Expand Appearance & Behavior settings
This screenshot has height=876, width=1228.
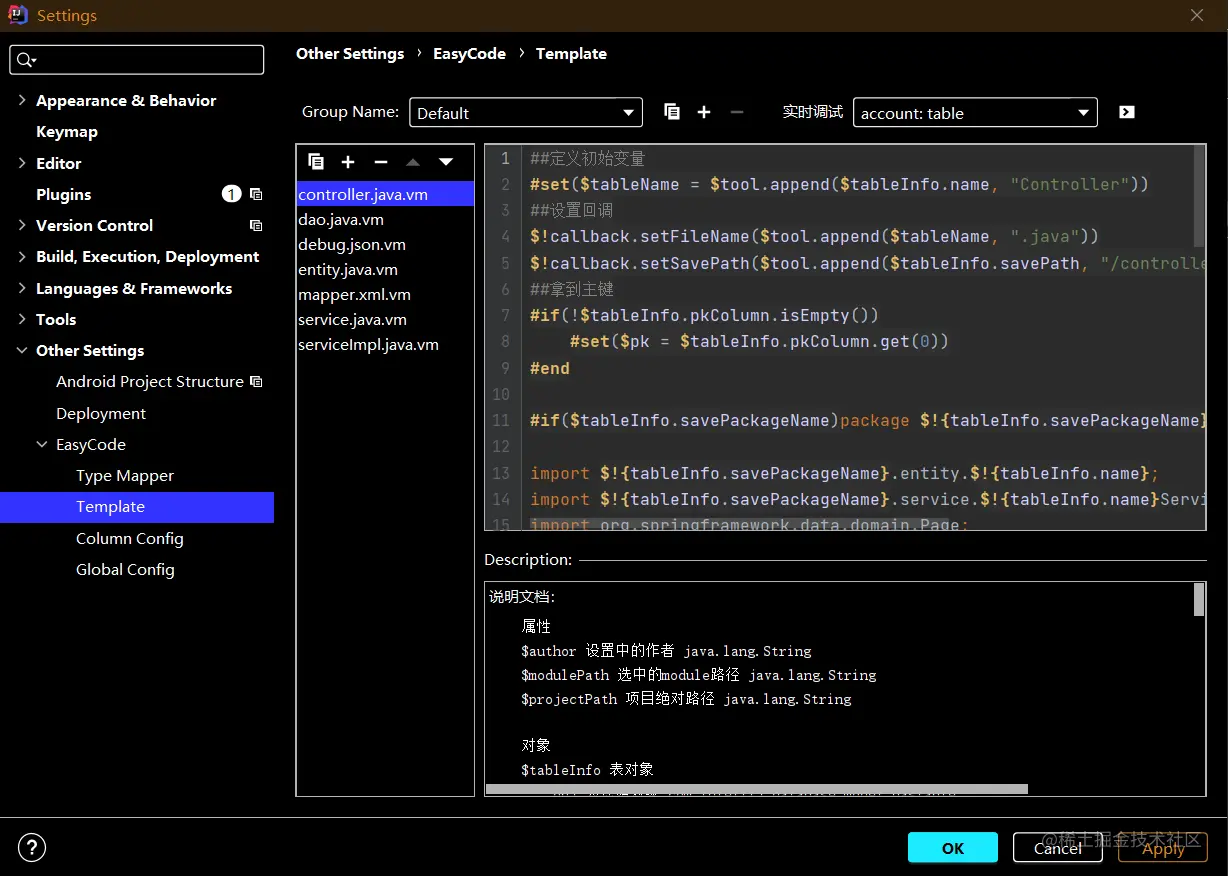pos(22,100)
